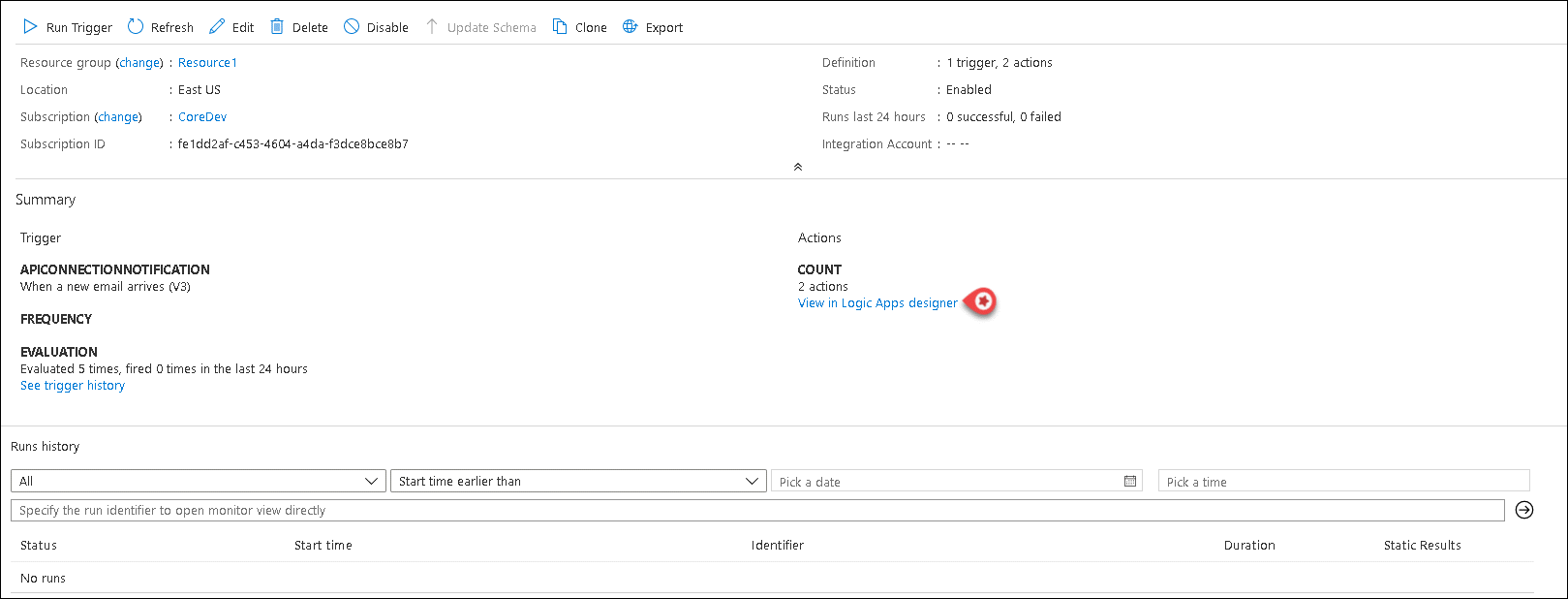Viewport: 1568px width, 599px height.
Task: Open the calendar icon in date picker
Action: (1129, 482)
